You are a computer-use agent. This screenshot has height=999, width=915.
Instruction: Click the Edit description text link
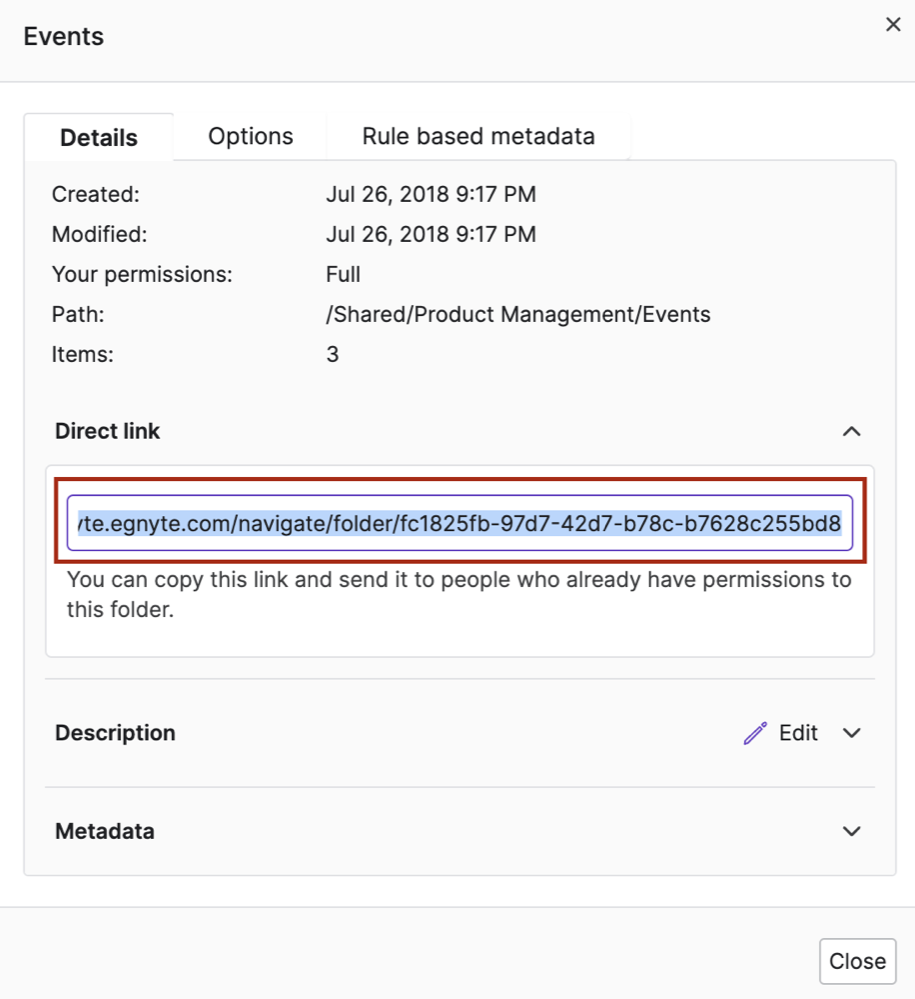[x=798, y=733]
